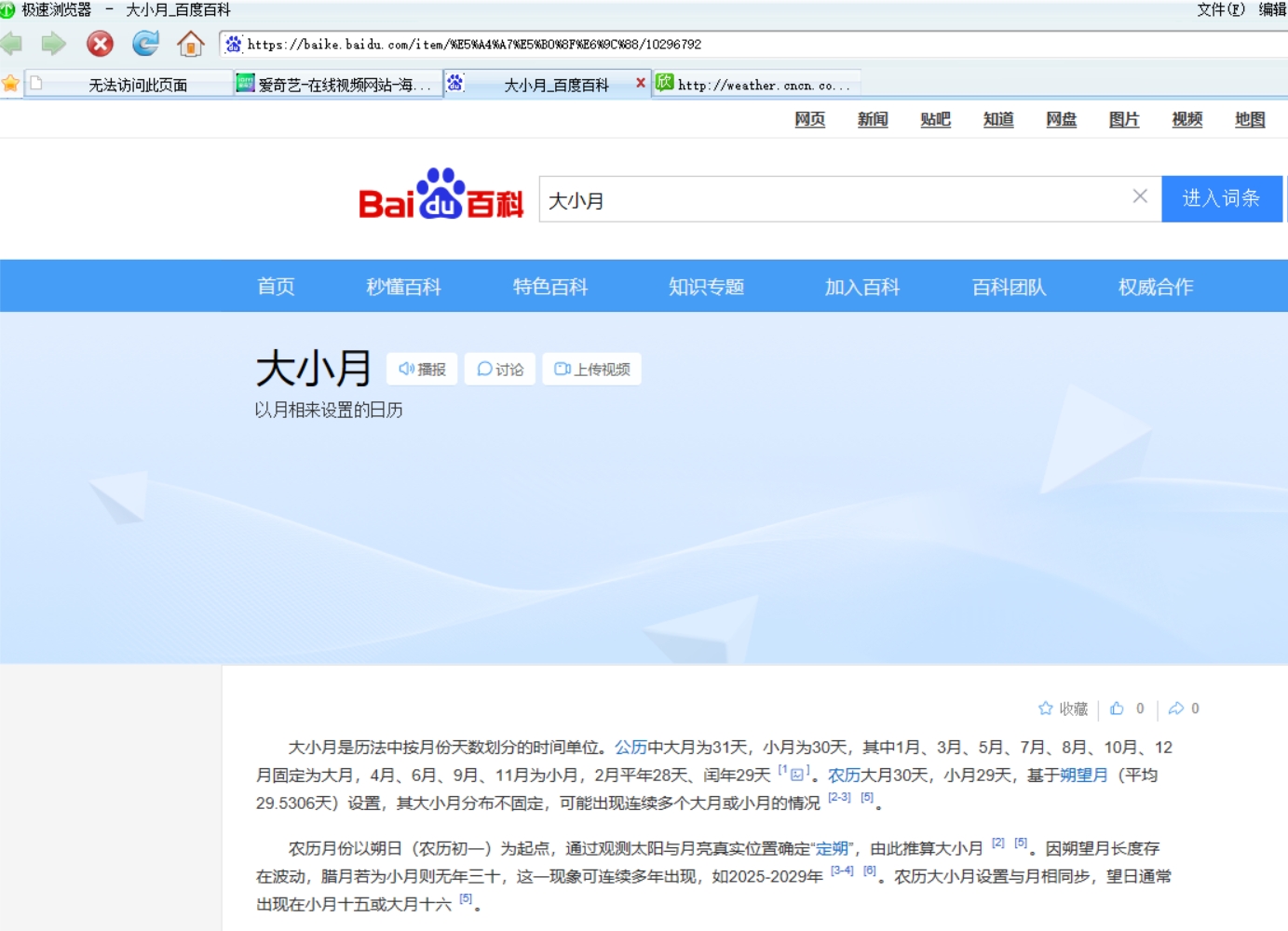This screenshot has height=931, width=1288.
Task: Play audio with the 播报 speaker icon
Action: click(421, 369)
